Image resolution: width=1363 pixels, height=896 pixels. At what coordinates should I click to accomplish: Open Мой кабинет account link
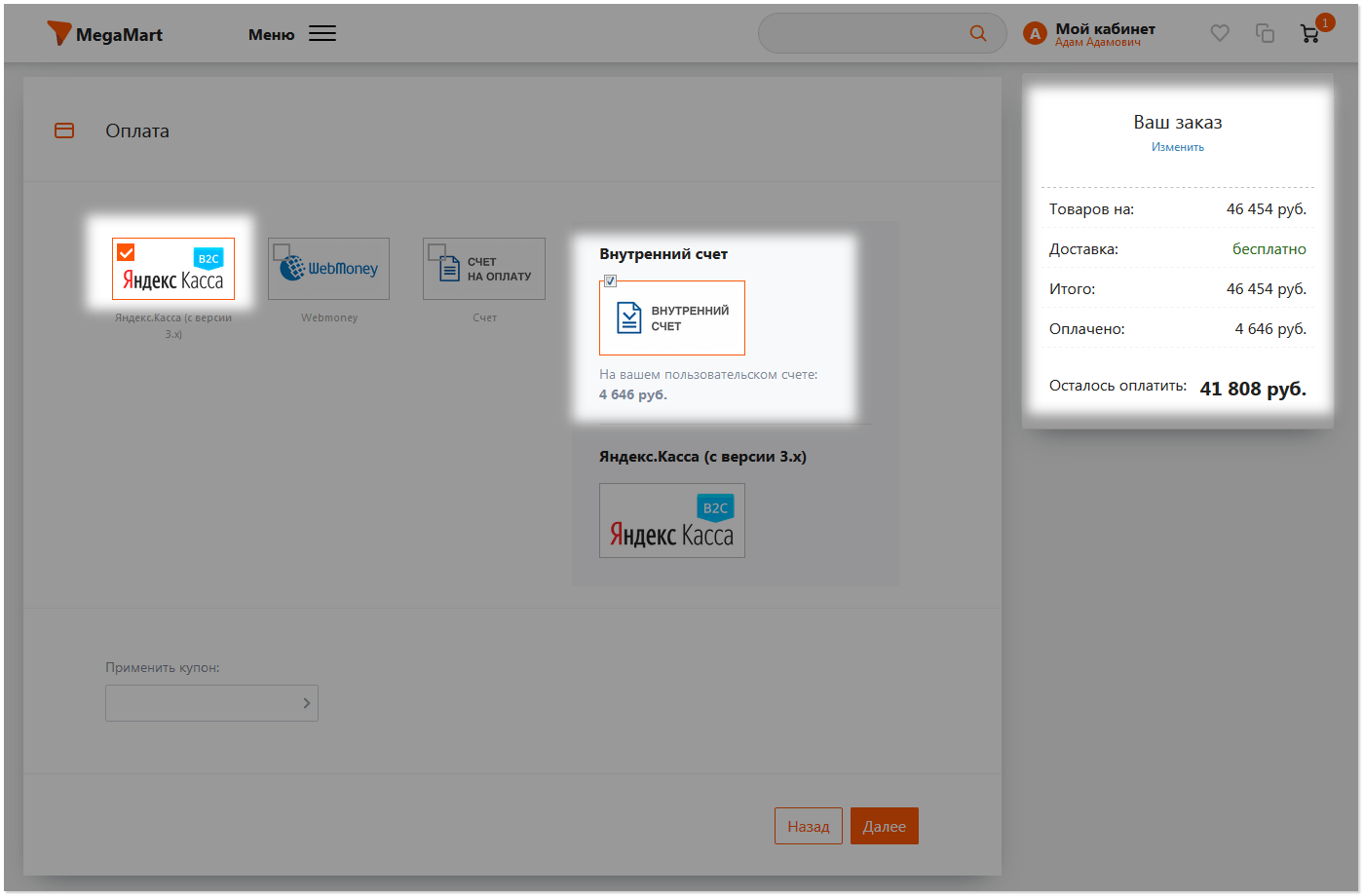coord(1106,28)
